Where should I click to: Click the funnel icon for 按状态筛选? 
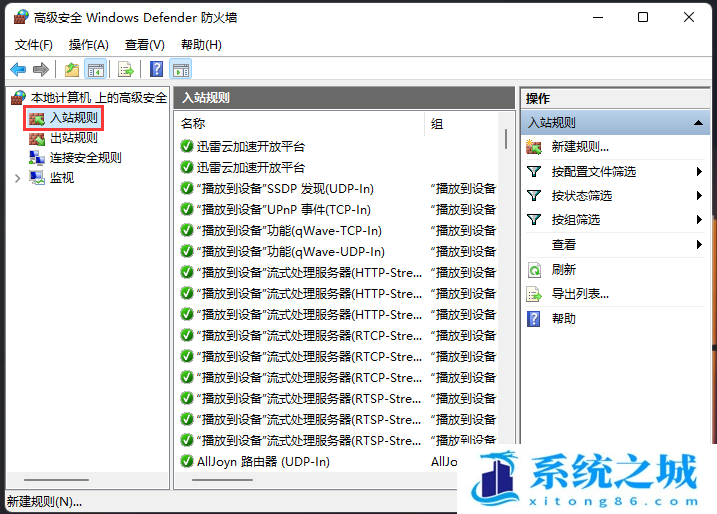534,196
